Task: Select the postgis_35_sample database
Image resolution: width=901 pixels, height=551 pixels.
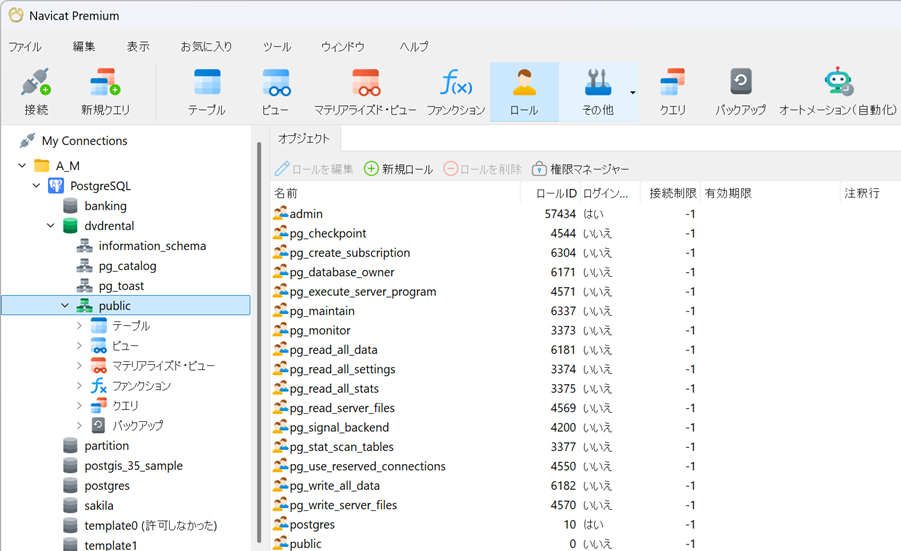Action: point(133,465)
